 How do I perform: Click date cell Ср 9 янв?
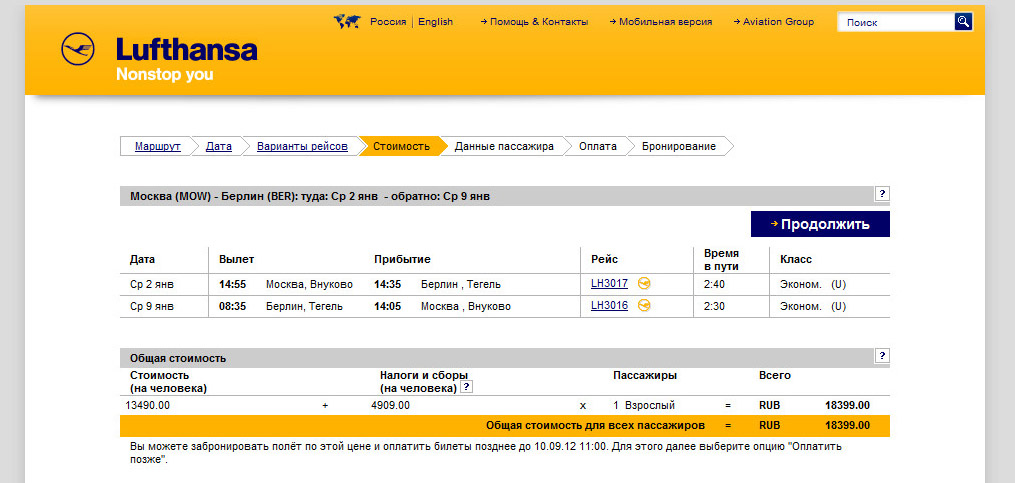[152, 306]
